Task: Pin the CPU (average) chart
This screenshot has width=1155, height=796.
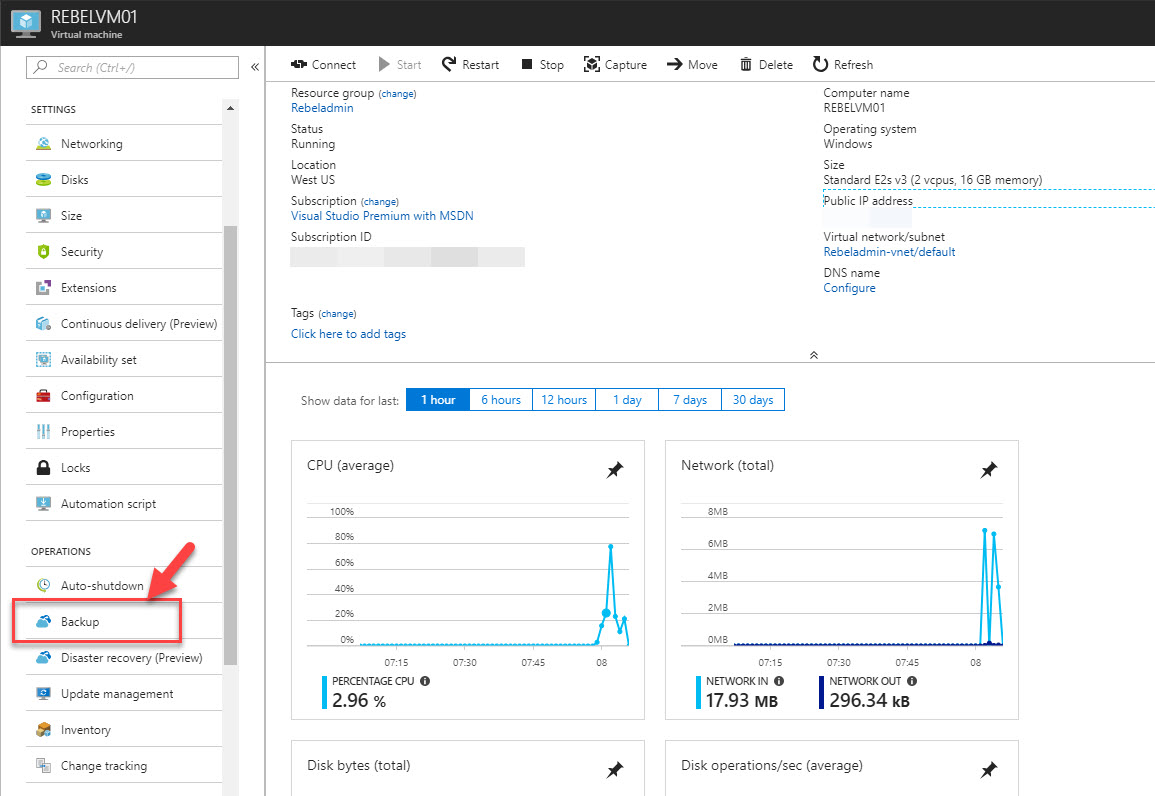Action: point(614,470)
